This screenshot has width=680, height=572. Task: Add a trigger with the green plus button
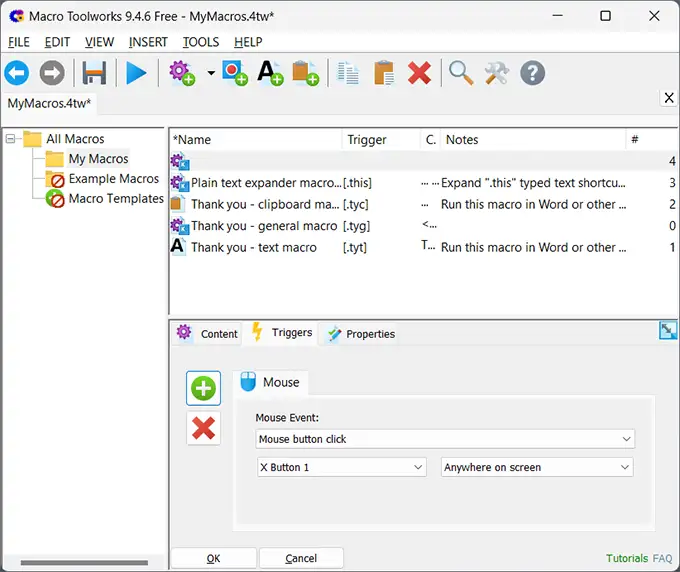click(x=203, y=388)
